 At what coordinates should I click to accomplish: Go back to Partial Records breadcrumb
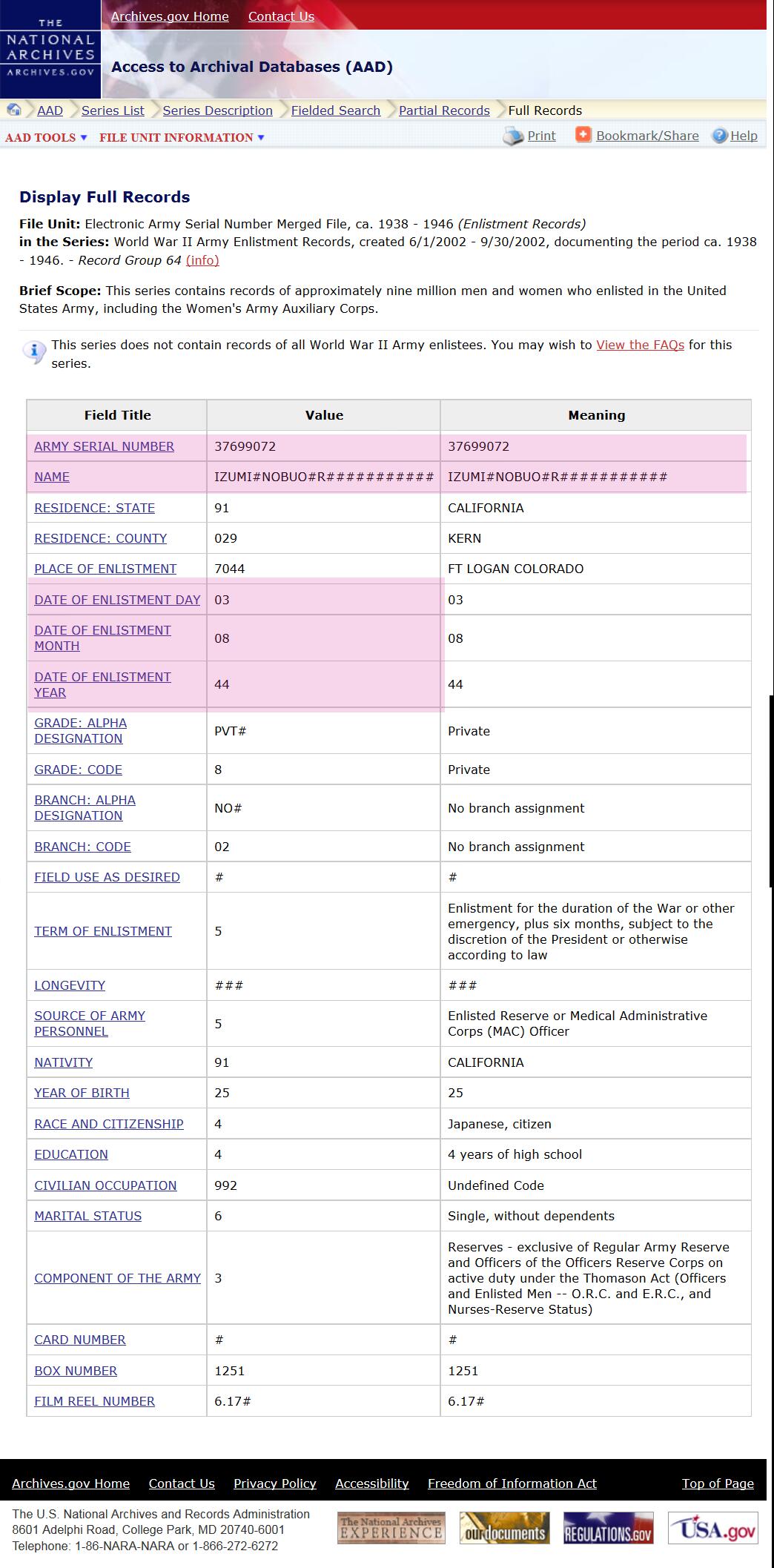444,110
